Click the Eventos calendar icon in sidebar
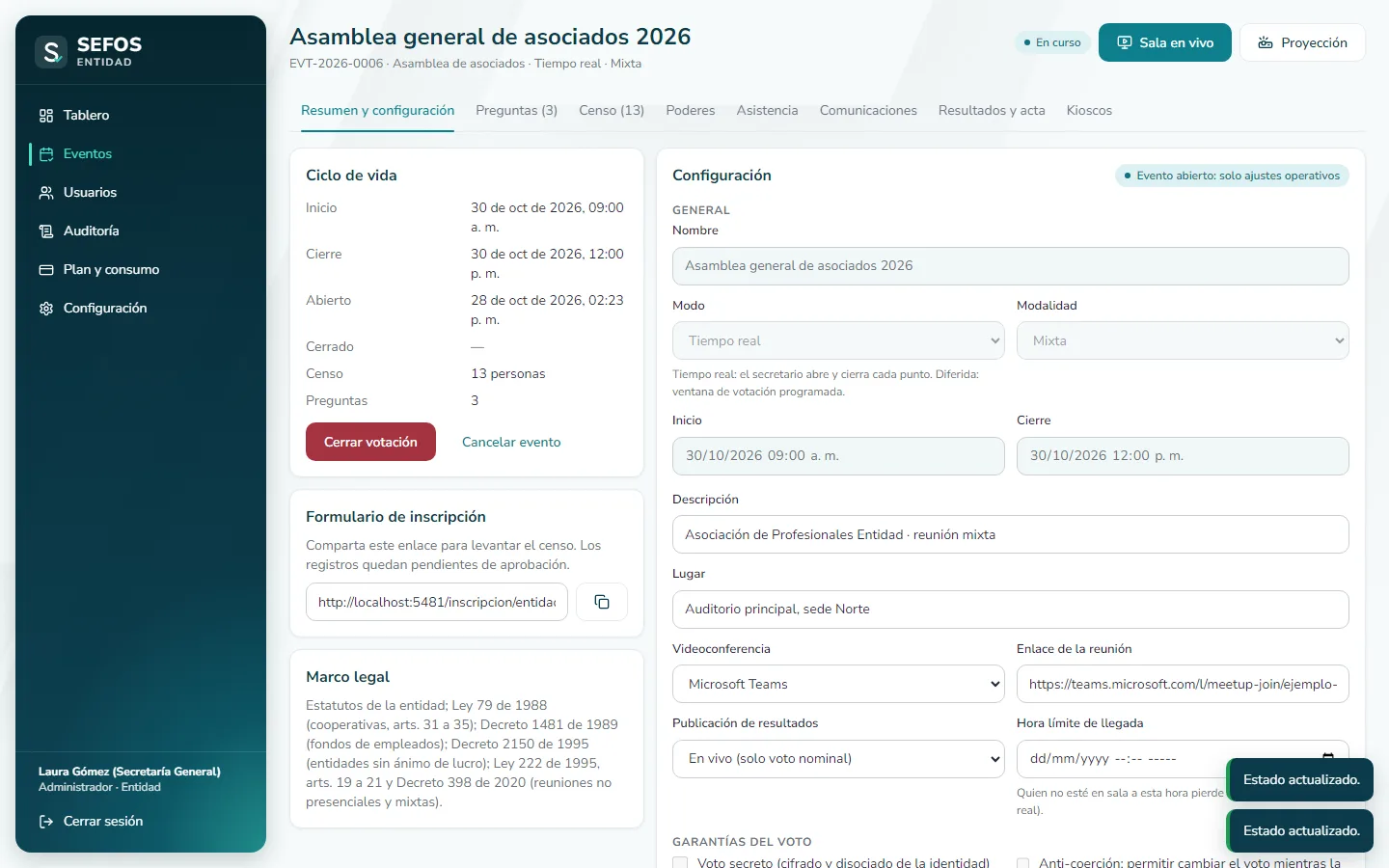Image resolution: width=1389 pixels, height=868 pixels. [x=46, y=154]
